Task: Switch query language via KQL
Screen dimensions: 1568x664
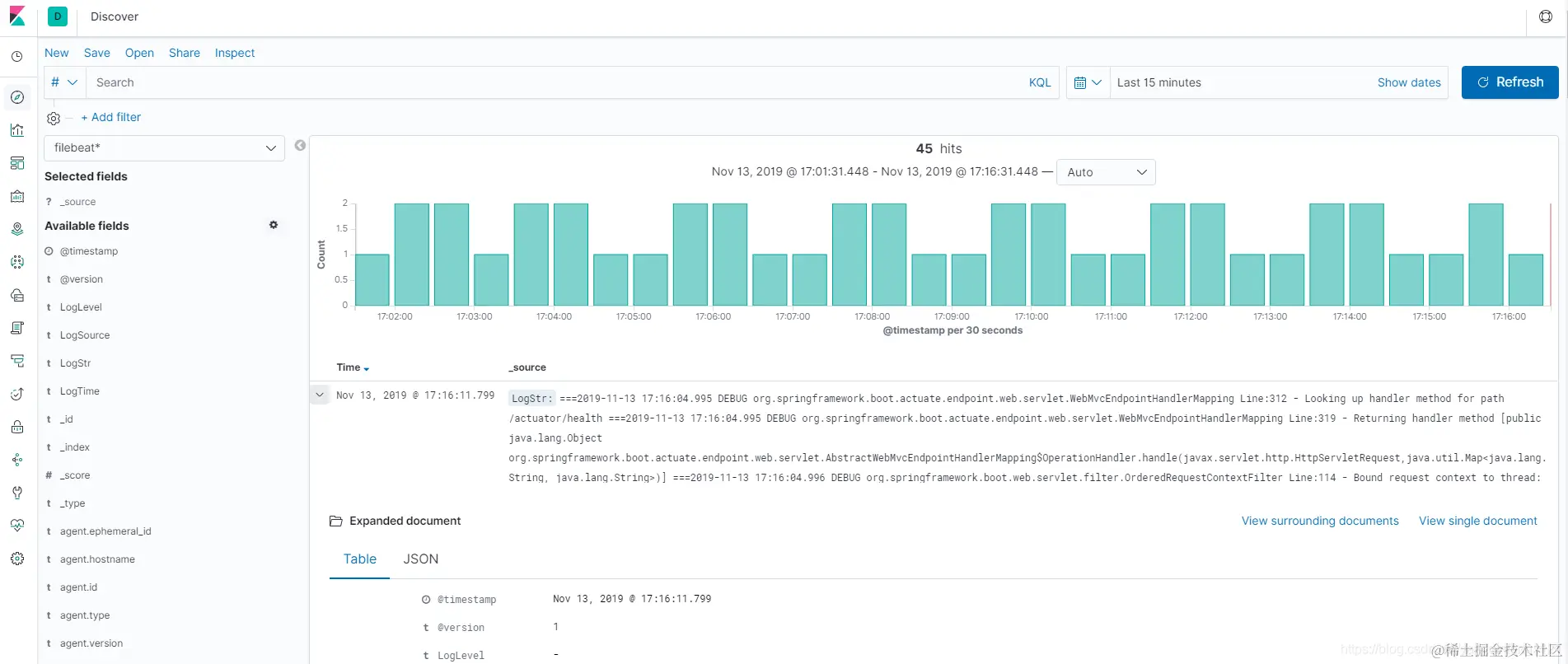Action: 1040,82
